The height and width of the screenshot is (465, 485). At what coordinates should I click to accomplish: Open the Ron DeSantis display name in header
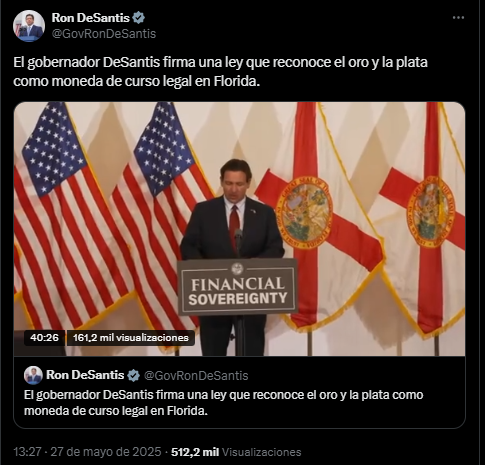90,18
